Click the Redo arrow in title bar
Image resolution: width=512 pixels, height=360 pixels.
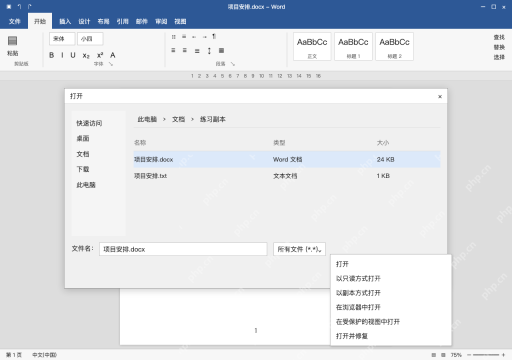[x=30, y=6]
